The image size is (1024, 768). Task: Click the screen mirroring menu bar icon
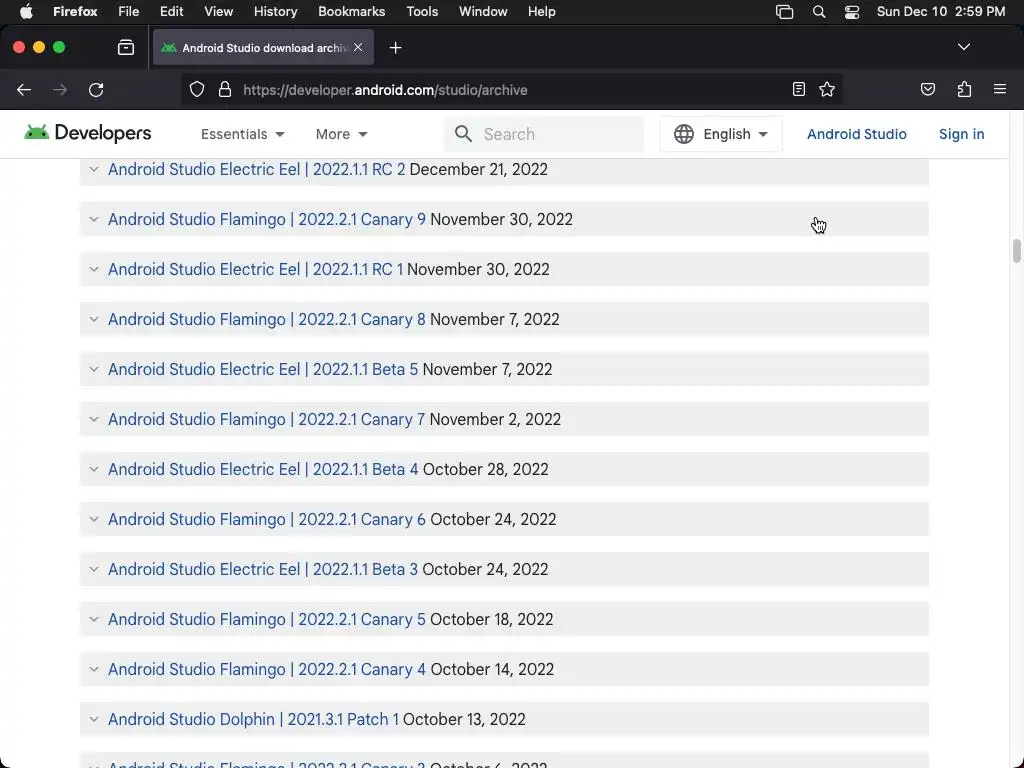784,12
